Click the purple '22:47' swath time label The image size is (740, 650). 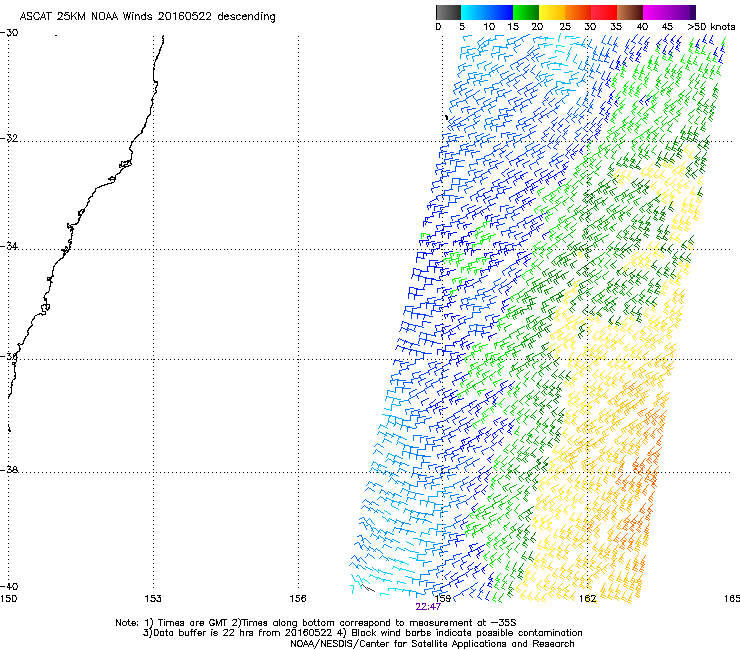tap(428, 607)
